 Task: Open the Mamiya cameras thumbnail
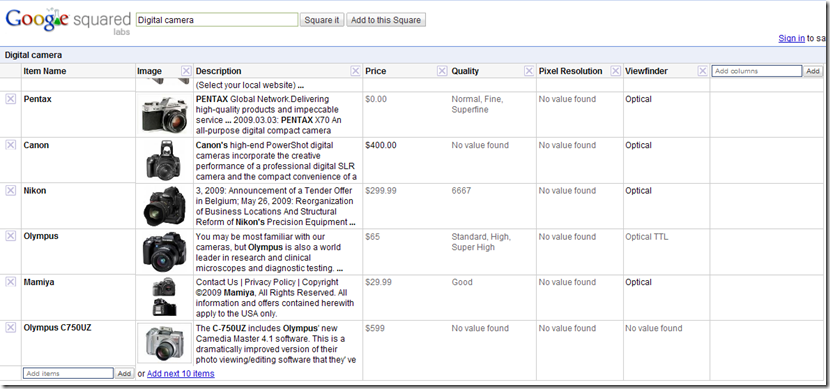click(165, 297)
